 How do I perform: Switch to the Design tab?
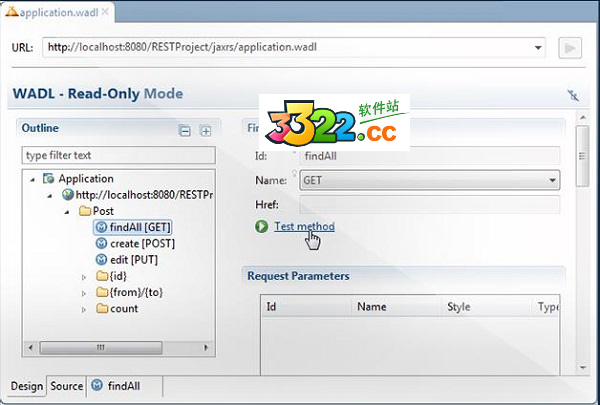click(27, 386)
